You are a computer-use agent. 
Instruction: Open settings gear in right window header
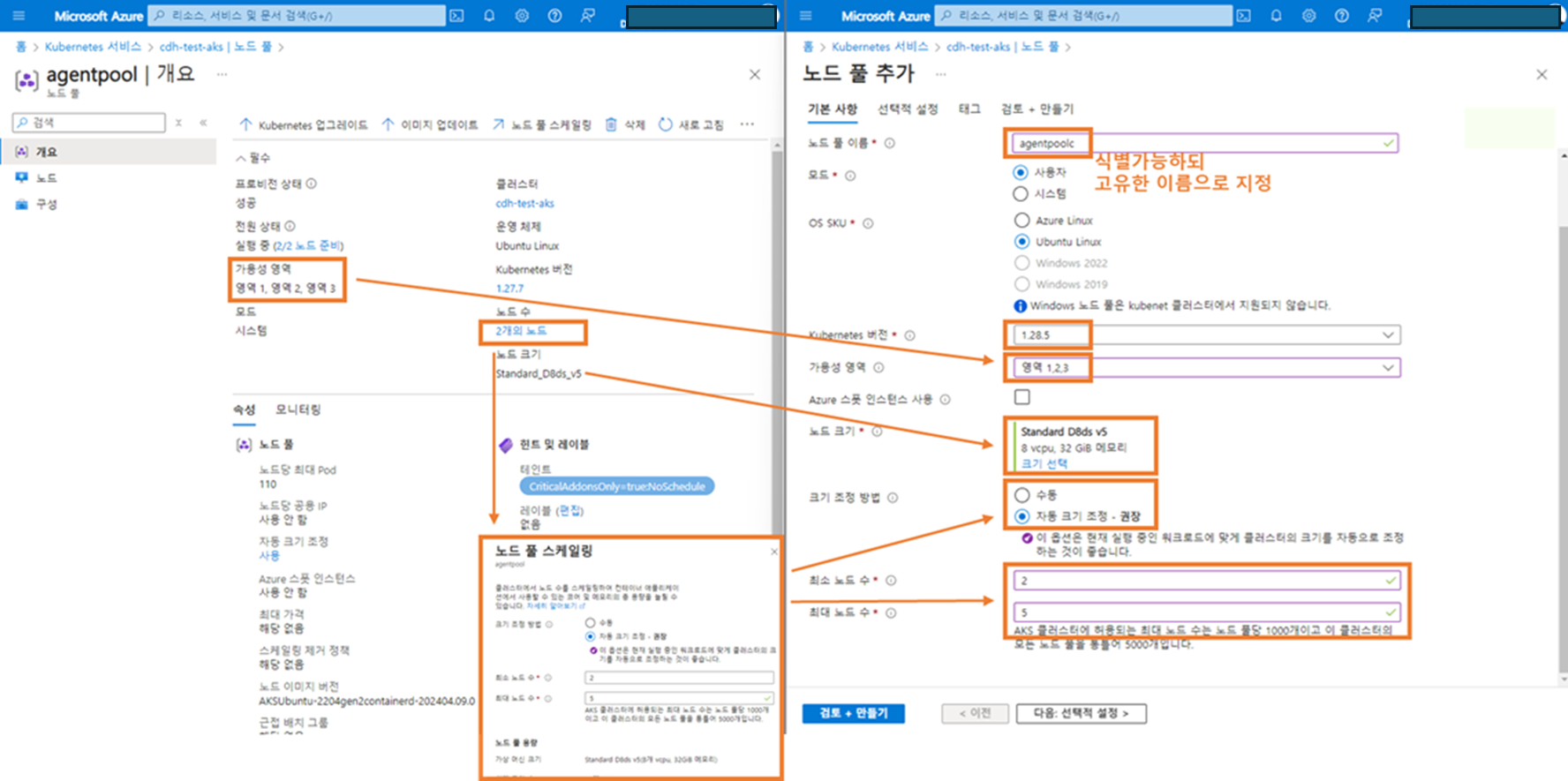click(1308, 16)
